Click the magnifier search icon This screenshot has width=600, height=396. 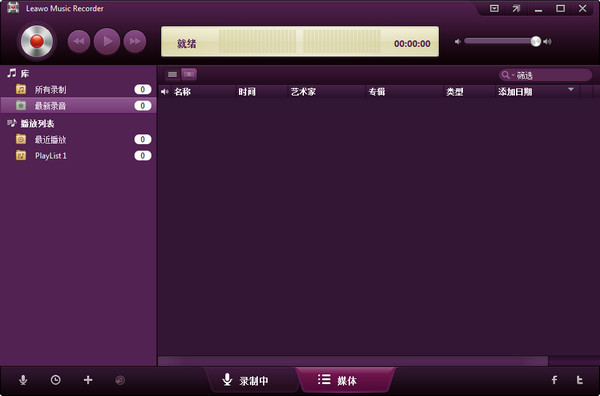tap(505, 75)
